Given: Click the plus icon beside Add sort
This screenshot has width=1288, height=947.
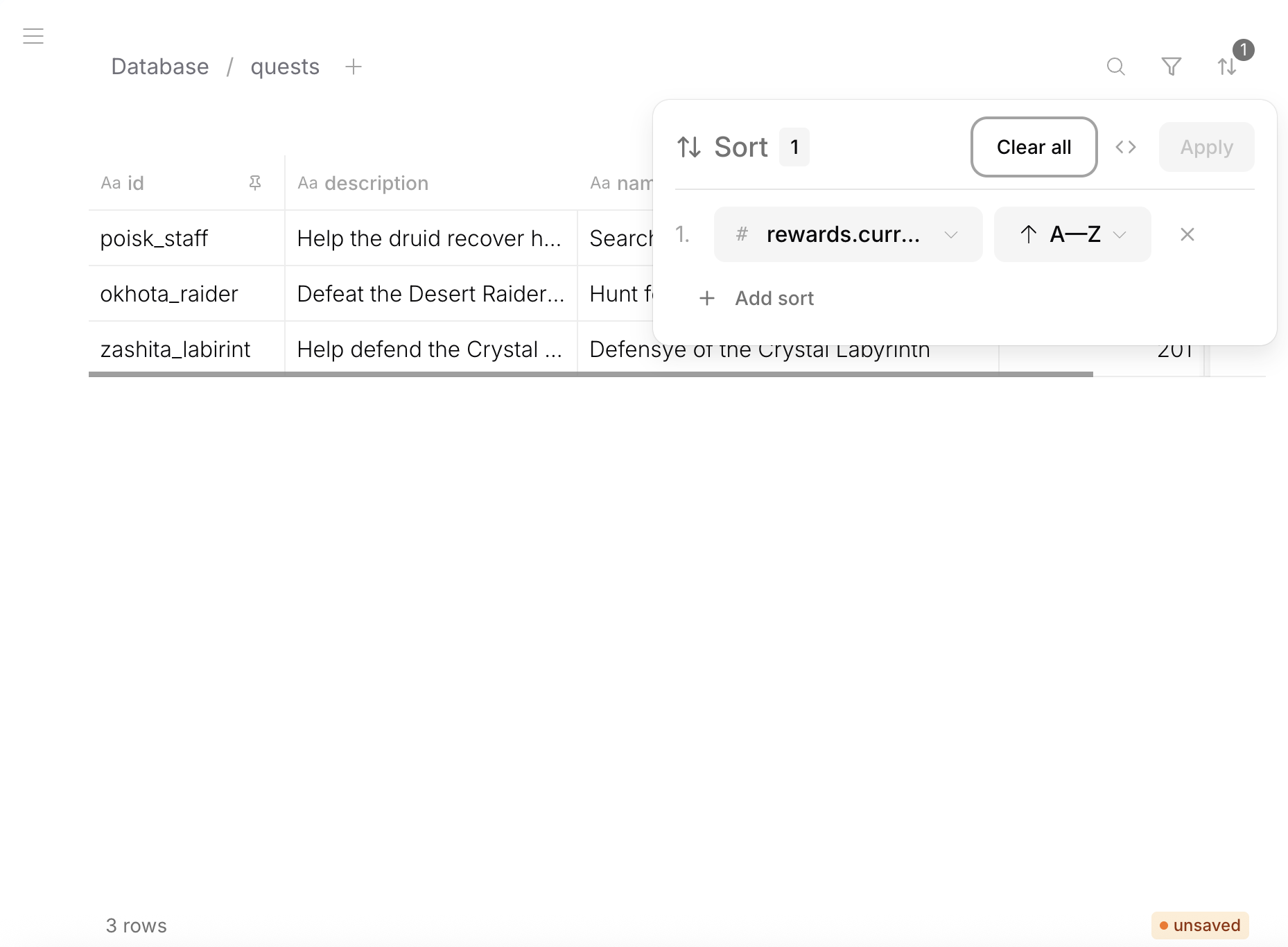Looking at the screenshot, I should click(x=706, y=298).
